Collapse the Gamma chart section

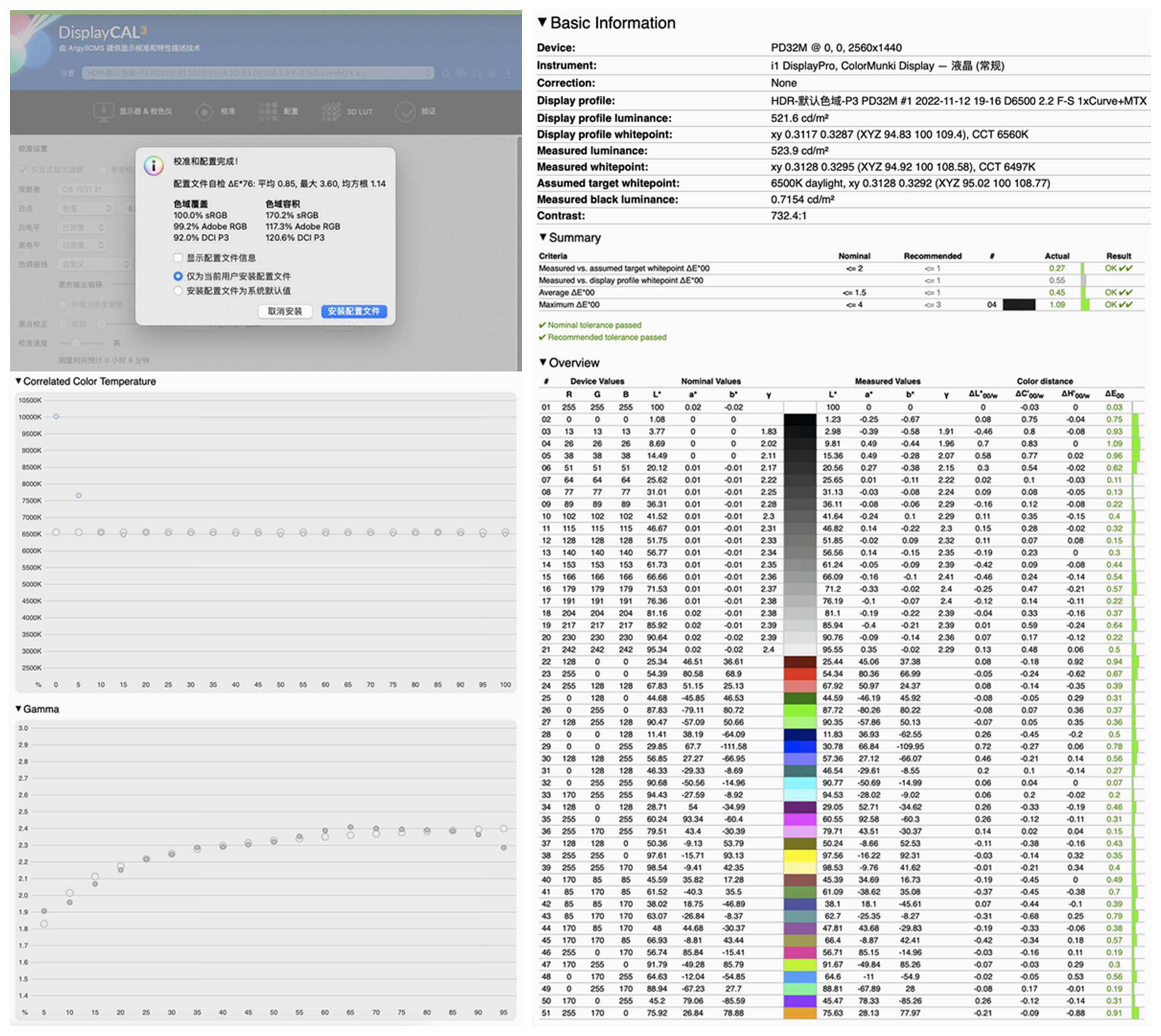(x=18, y=709)
